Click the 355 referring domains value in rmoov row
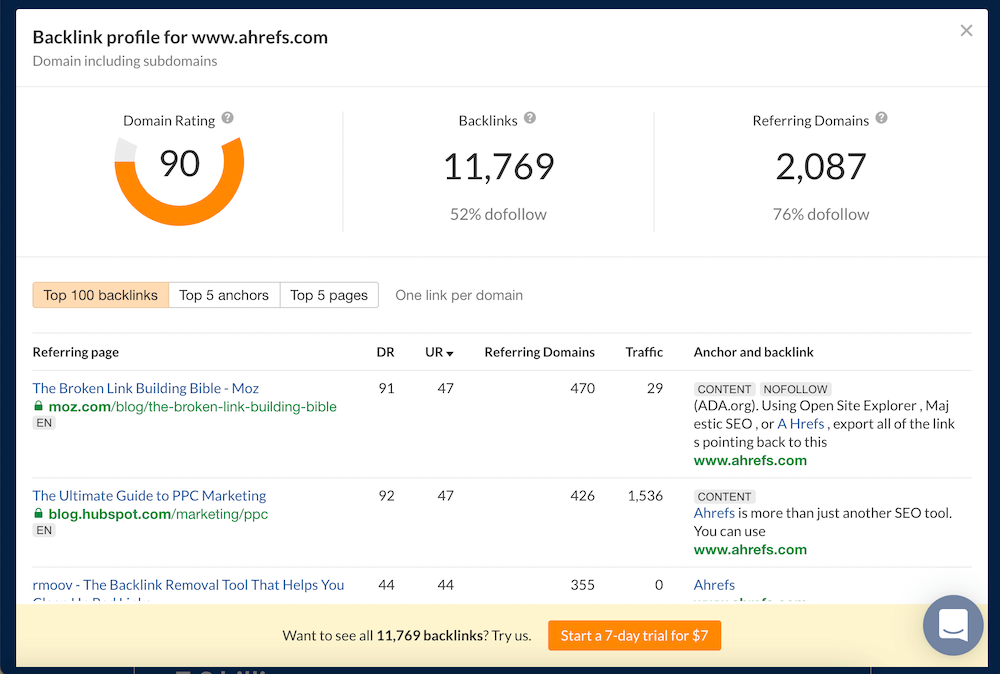This screenshot has height=674, width=1000. tap(582, 585)
